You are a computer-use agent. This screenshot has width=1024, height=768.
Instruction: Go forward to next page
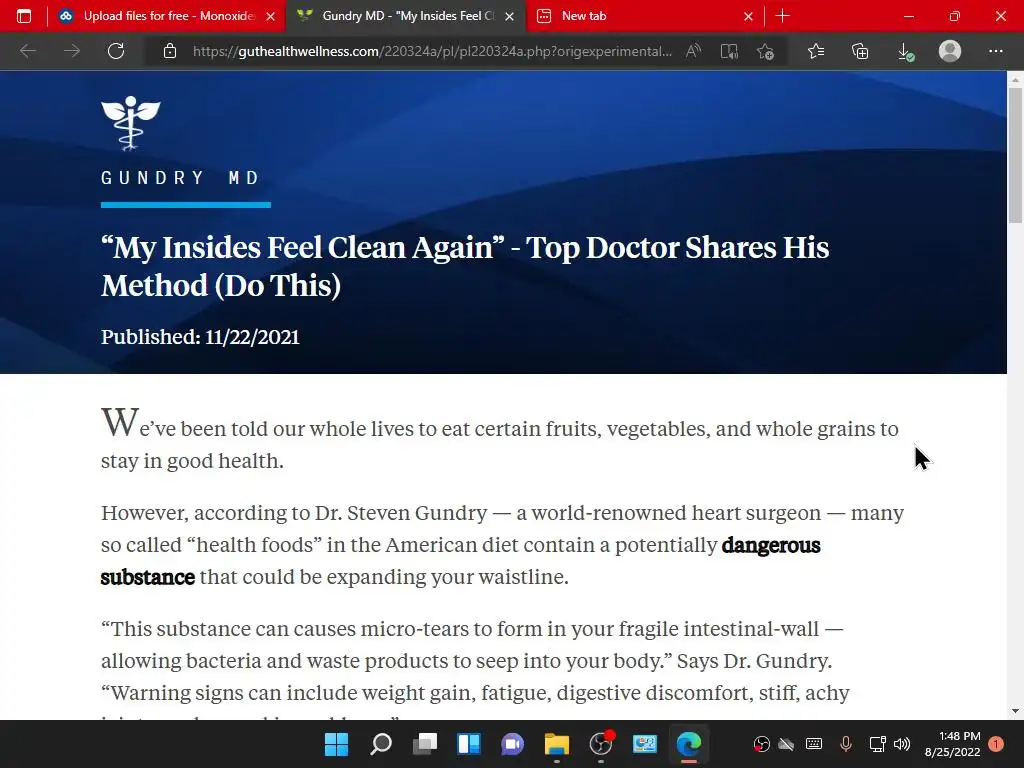tap(72, 51)
